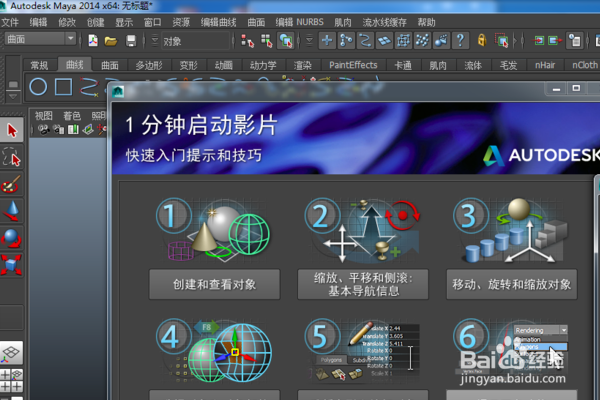This screenshot has height=400, width=600.
Task: Select by component type mode icon
Action: tap(286, 41)
